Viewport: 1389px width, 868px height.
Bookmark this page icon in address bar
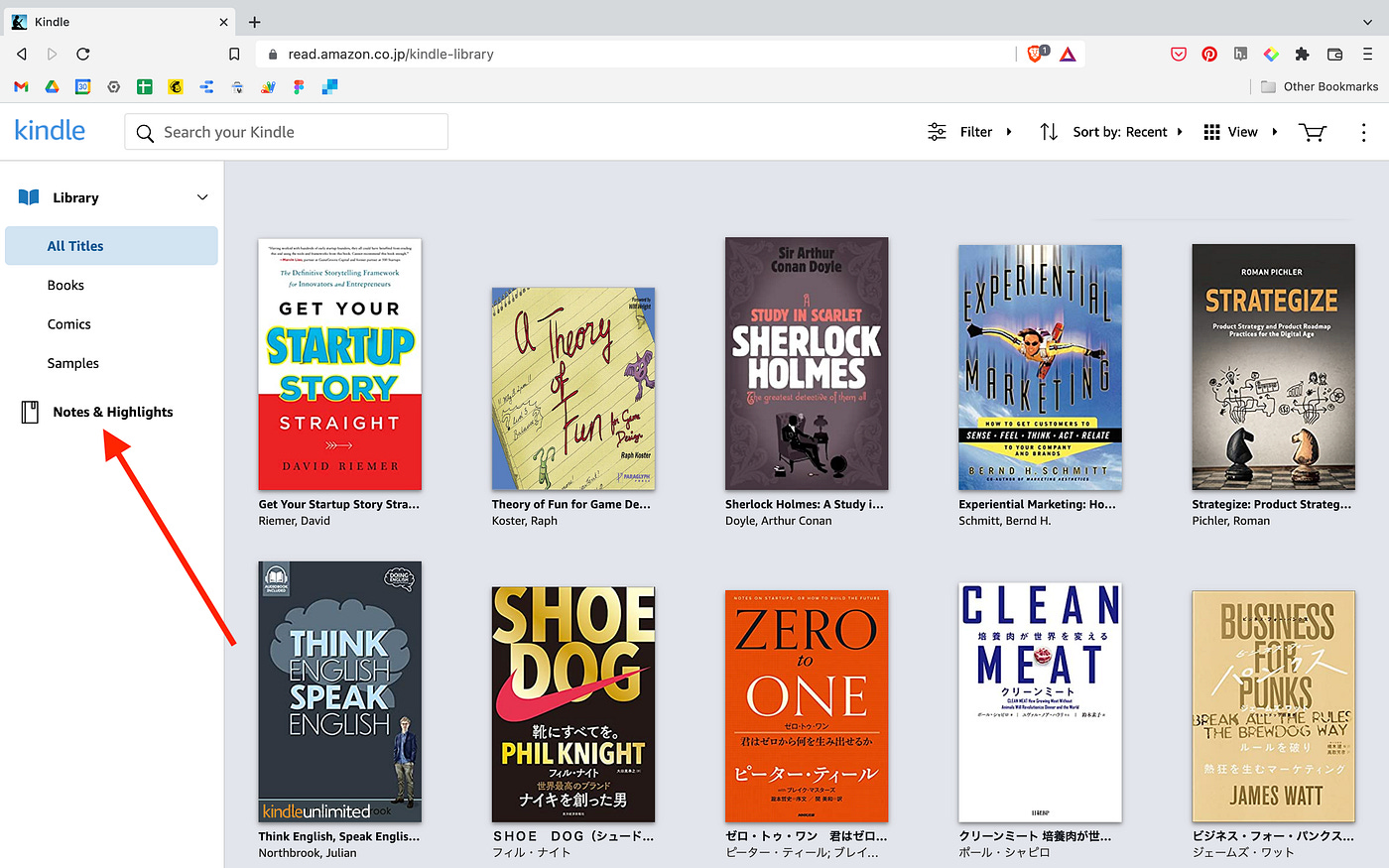pyautogui.click(x=234, y=55)
